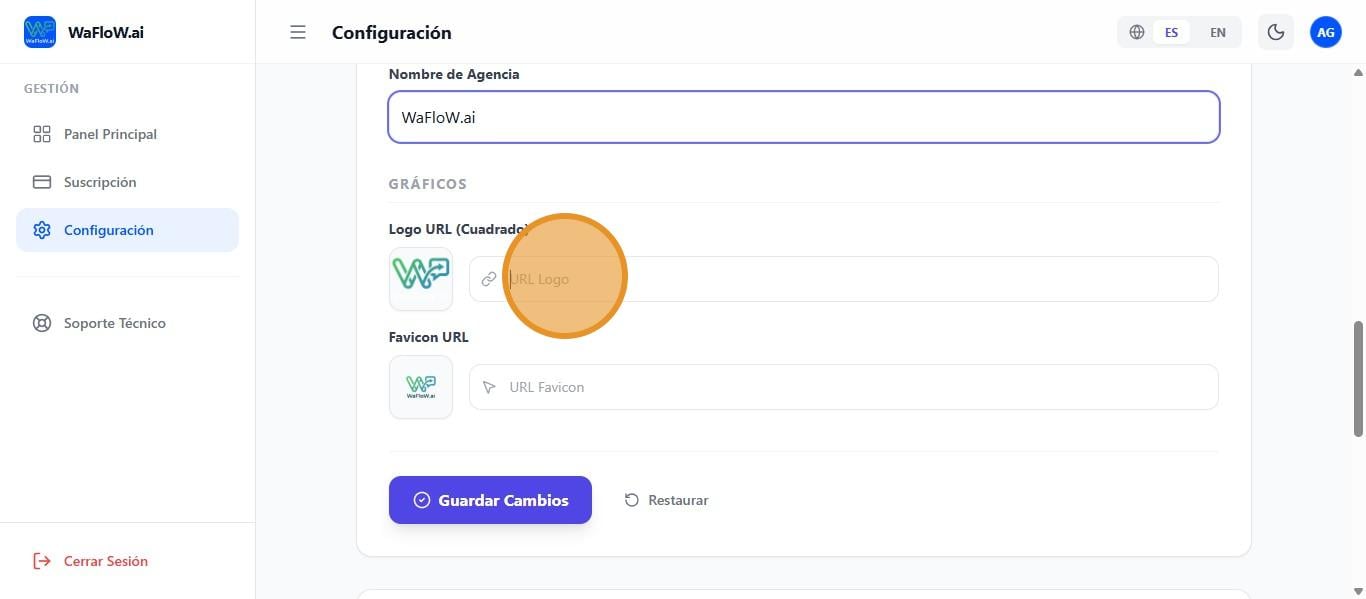Image resolution: width=1366 pixels, height=599 pixels.
Task: Select Configuración in sidebar
Action: [x=109, y=230]
